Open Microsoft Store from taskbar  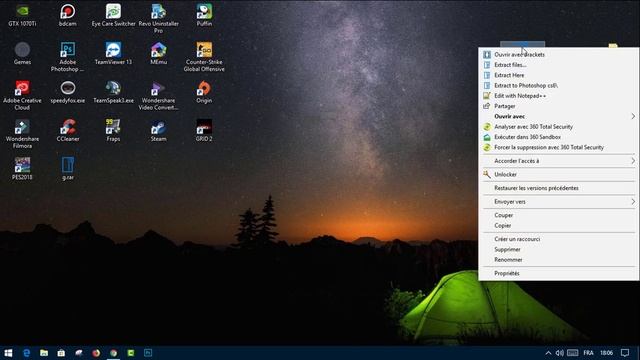(61, 353)
